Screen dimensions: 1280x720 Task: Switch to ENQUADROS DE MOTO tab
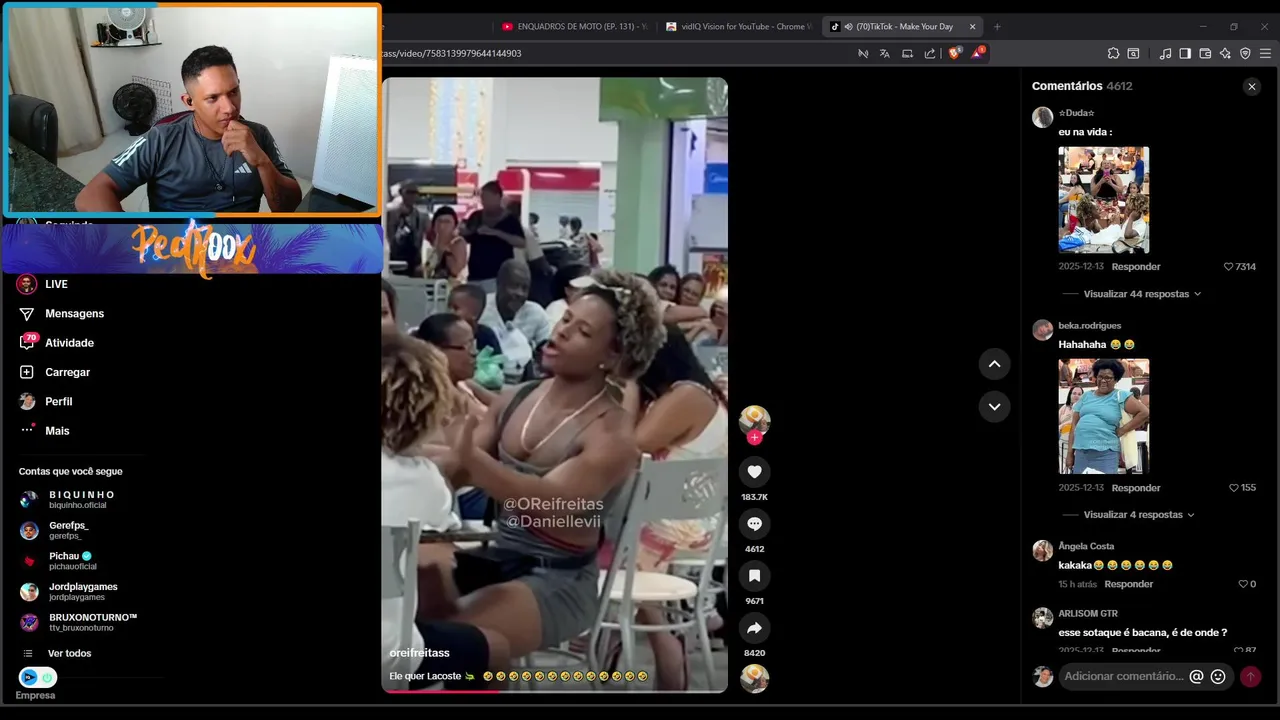[x=575, y=27]
